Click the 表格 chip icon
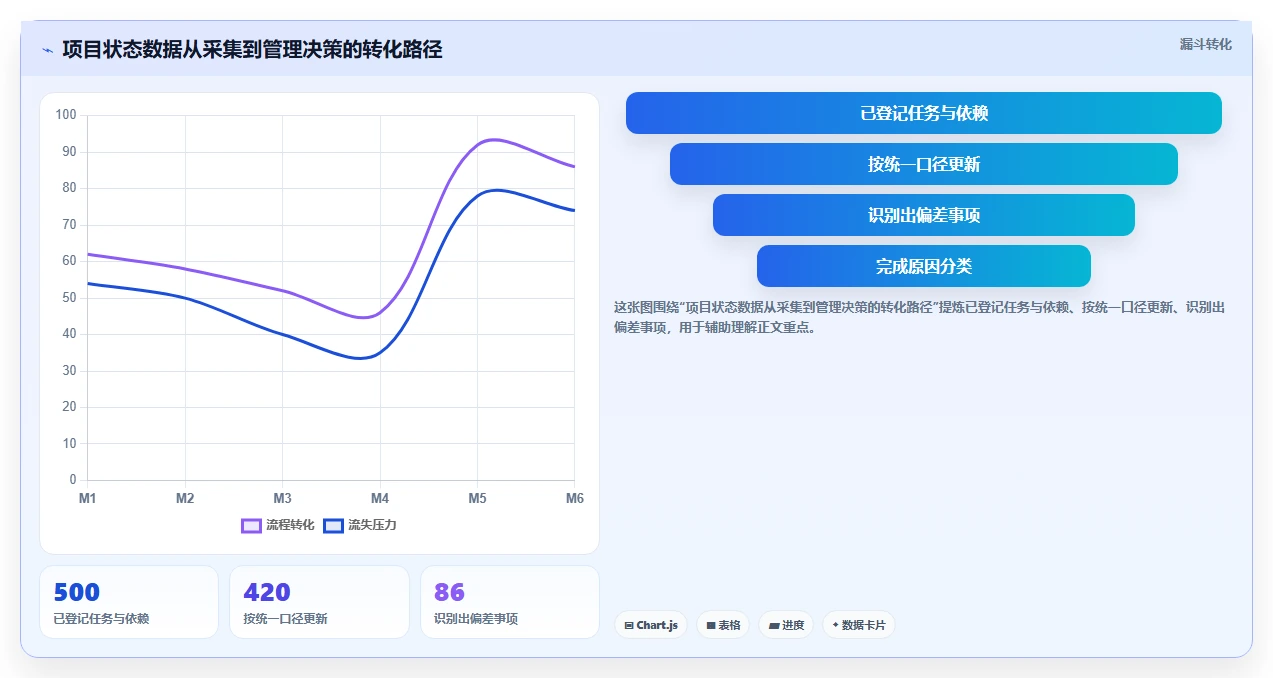Viewport: 1273px width, 678px height. [711, 625]
